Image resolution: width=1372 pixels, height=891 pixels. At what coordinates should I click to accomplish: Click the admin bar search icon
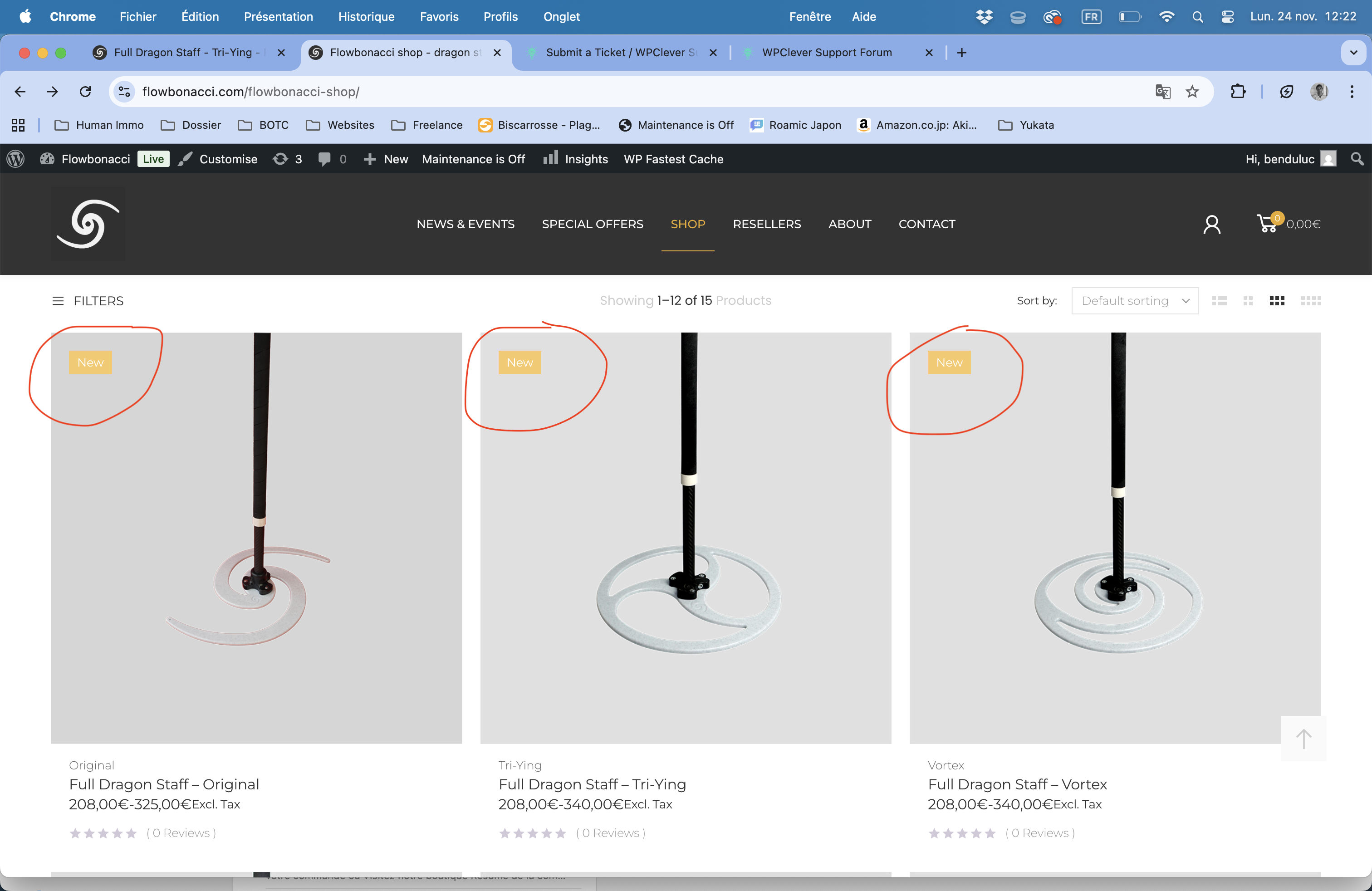[x=1357, y=159]
